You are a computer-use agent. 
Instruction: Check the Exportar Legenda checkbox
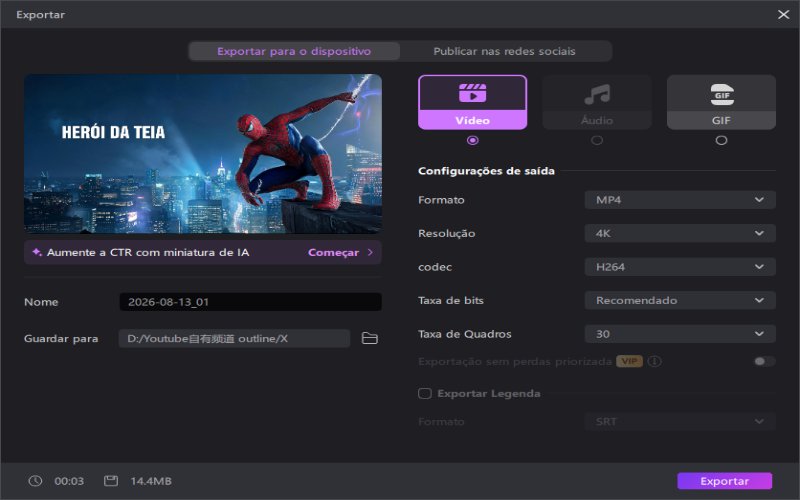pyautogui.click(x=424, y=393)
